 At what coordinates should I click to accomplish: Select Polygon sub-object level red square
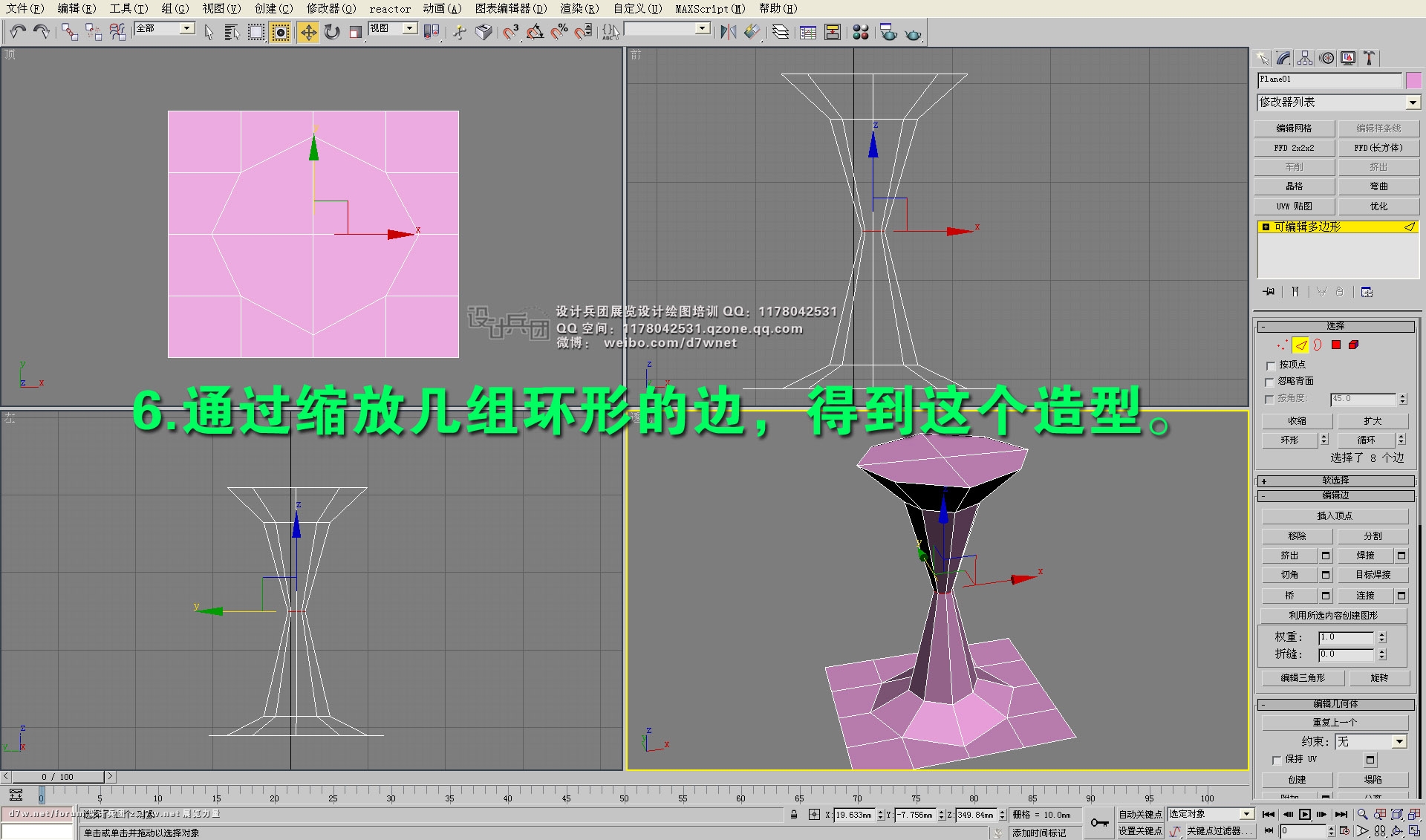[1336, 345]
